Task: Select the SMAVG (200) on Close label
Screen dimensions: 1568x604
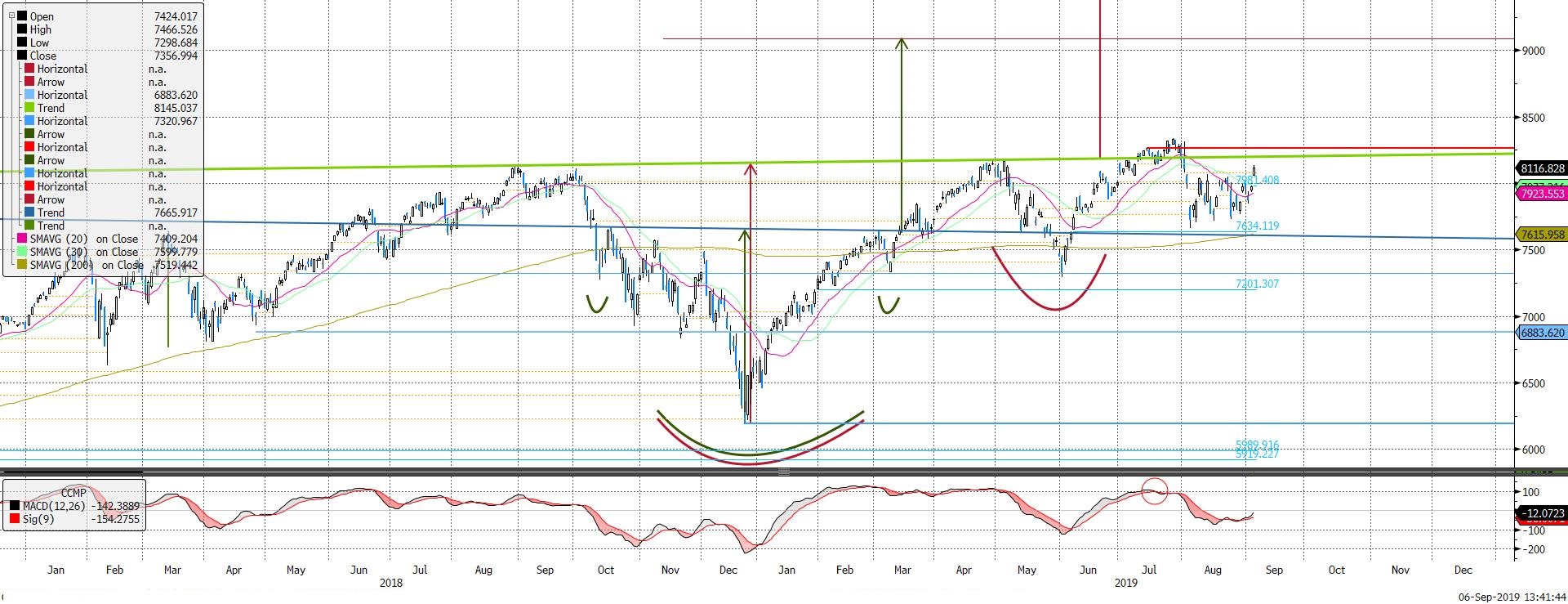Action: (x=87, y=265)
